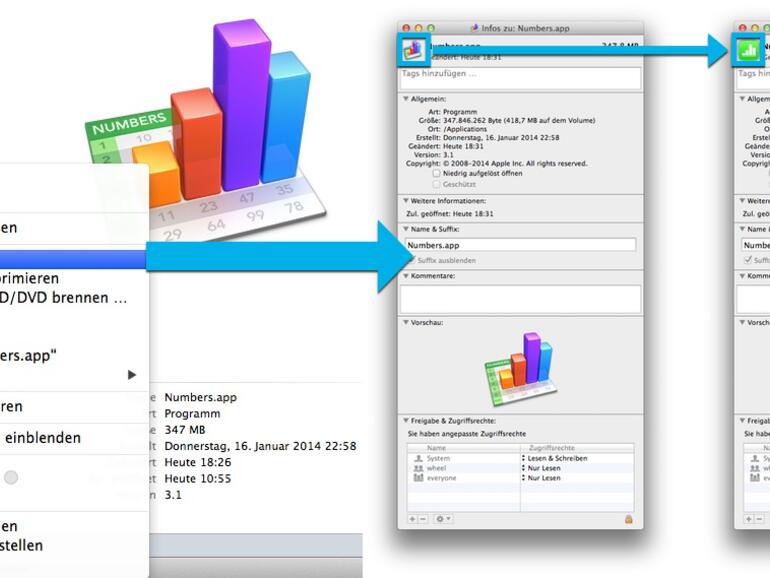Click the plus button to add a user
770x578 pixels.
(412, 519)
